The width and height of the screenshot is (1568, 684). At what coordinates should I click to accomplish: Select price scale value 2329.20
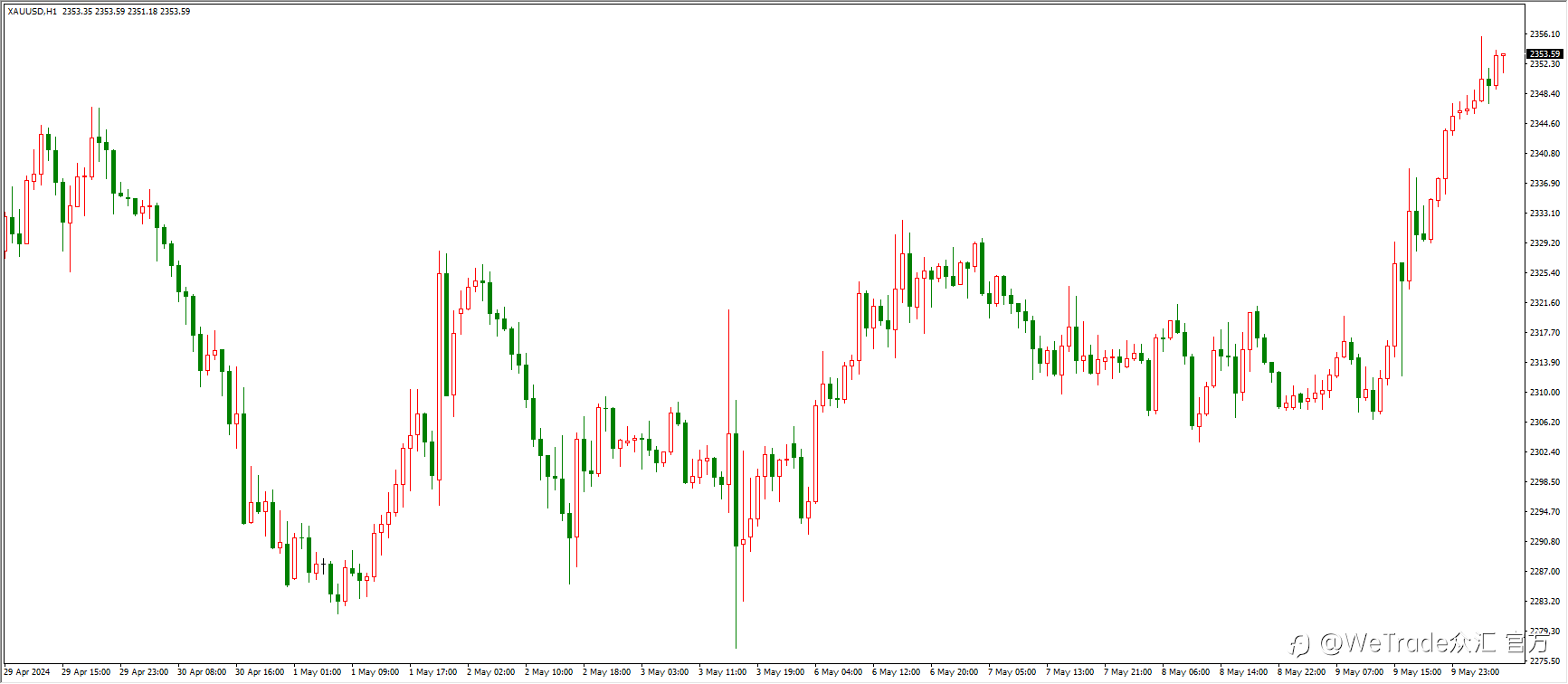click(1544, 243)
